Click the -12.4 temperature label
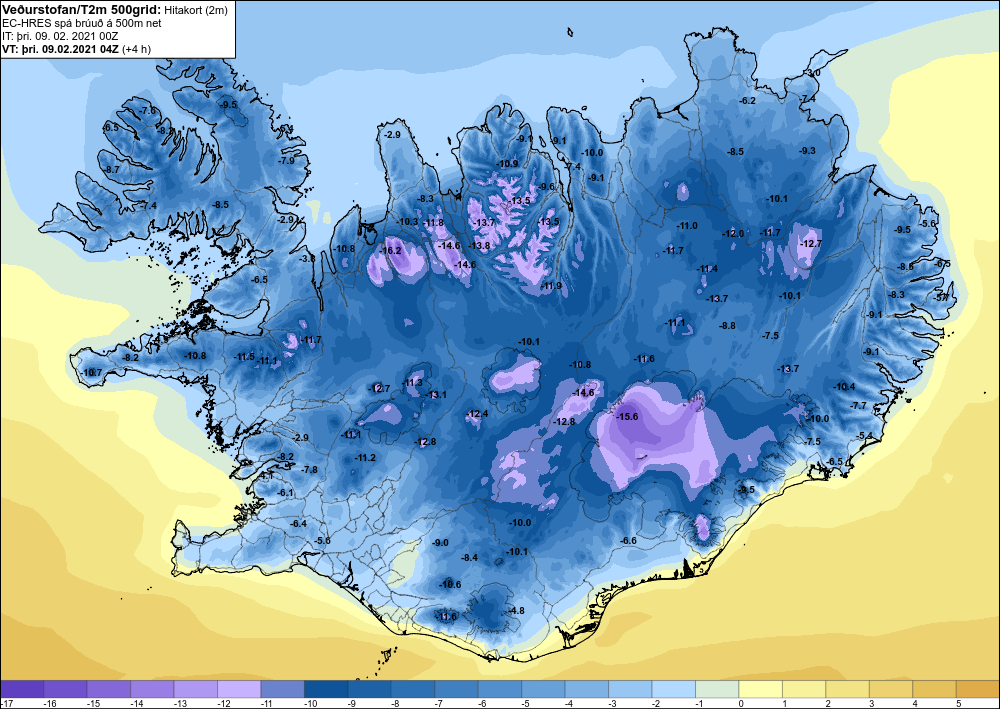The width and height of the screenshot is (1000, 709). pos(477,414)
